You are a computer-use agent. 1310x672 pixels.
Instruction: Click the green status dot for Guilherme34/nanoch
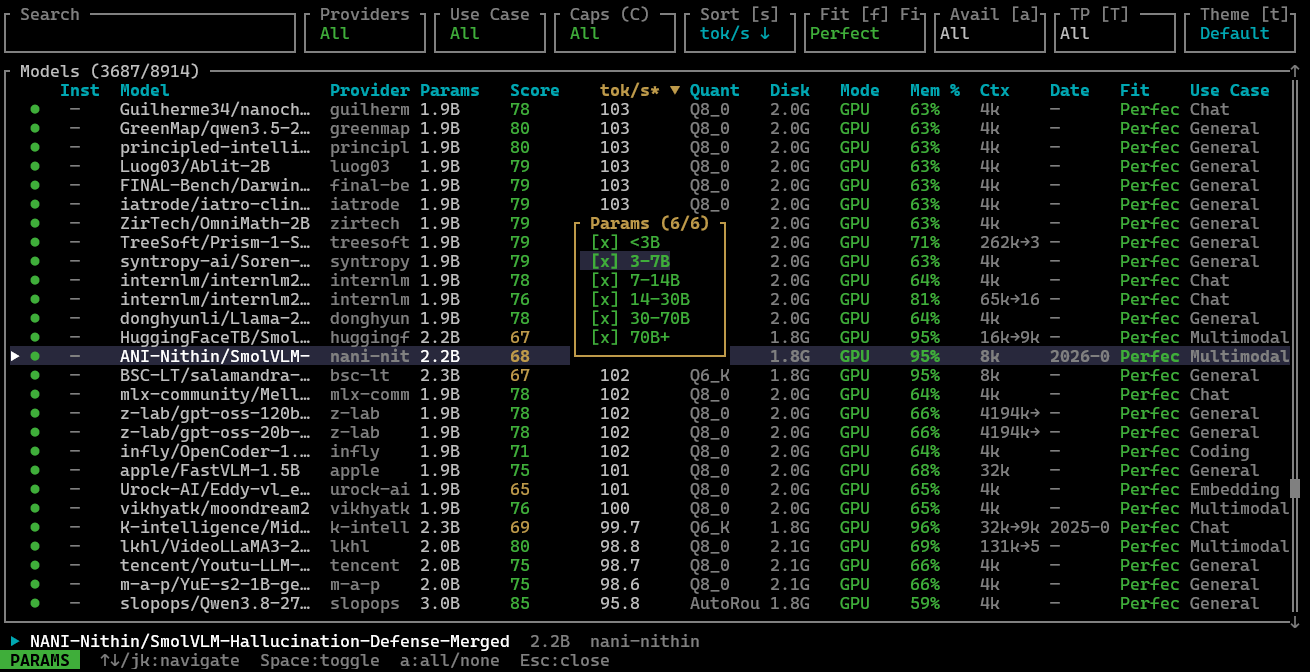pyautogui.click(x=35, y=110)
